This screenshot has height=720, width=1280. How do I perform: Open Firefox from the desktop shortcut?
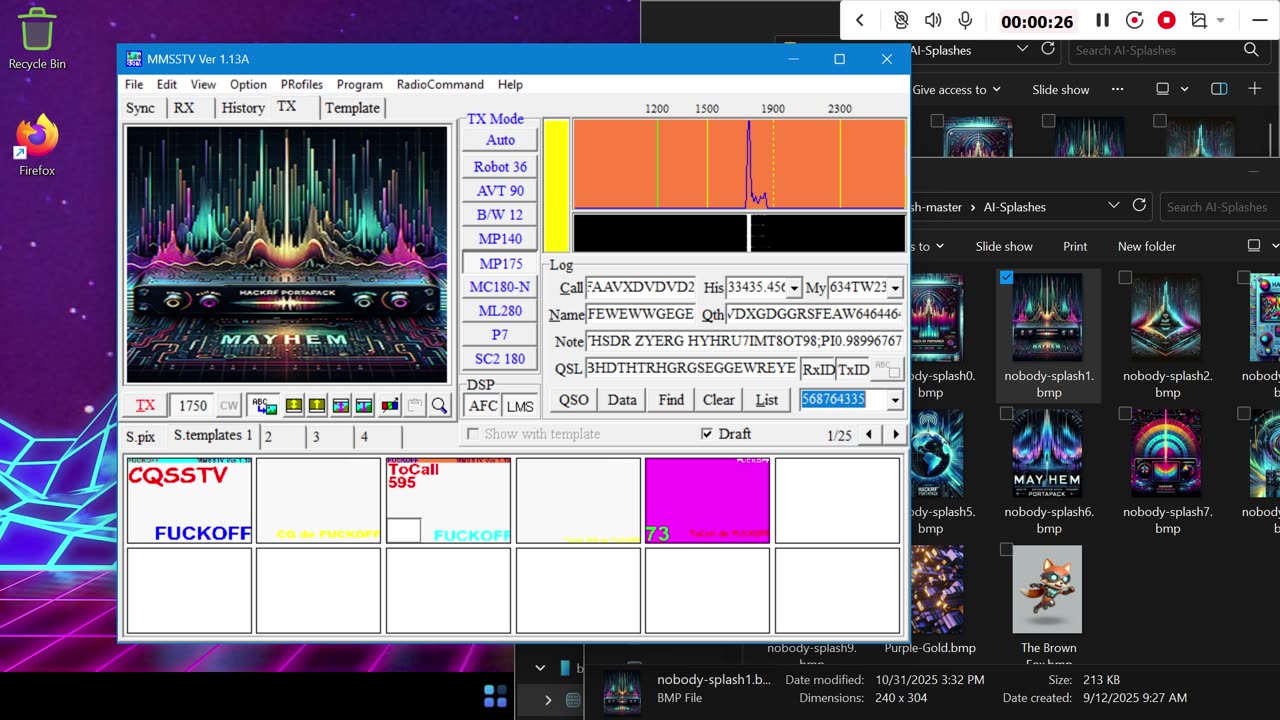click(x=37, y=146)
